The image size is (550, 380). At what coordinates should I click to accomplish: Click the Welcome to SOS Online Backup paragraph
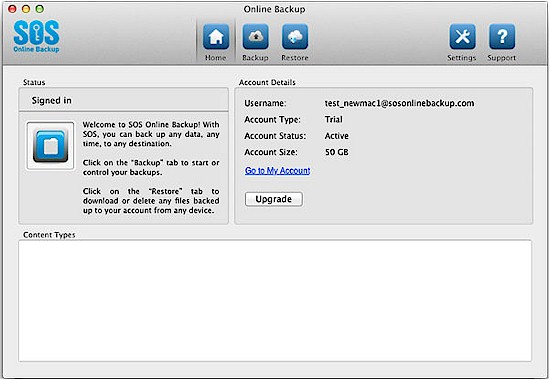point(151,134)
